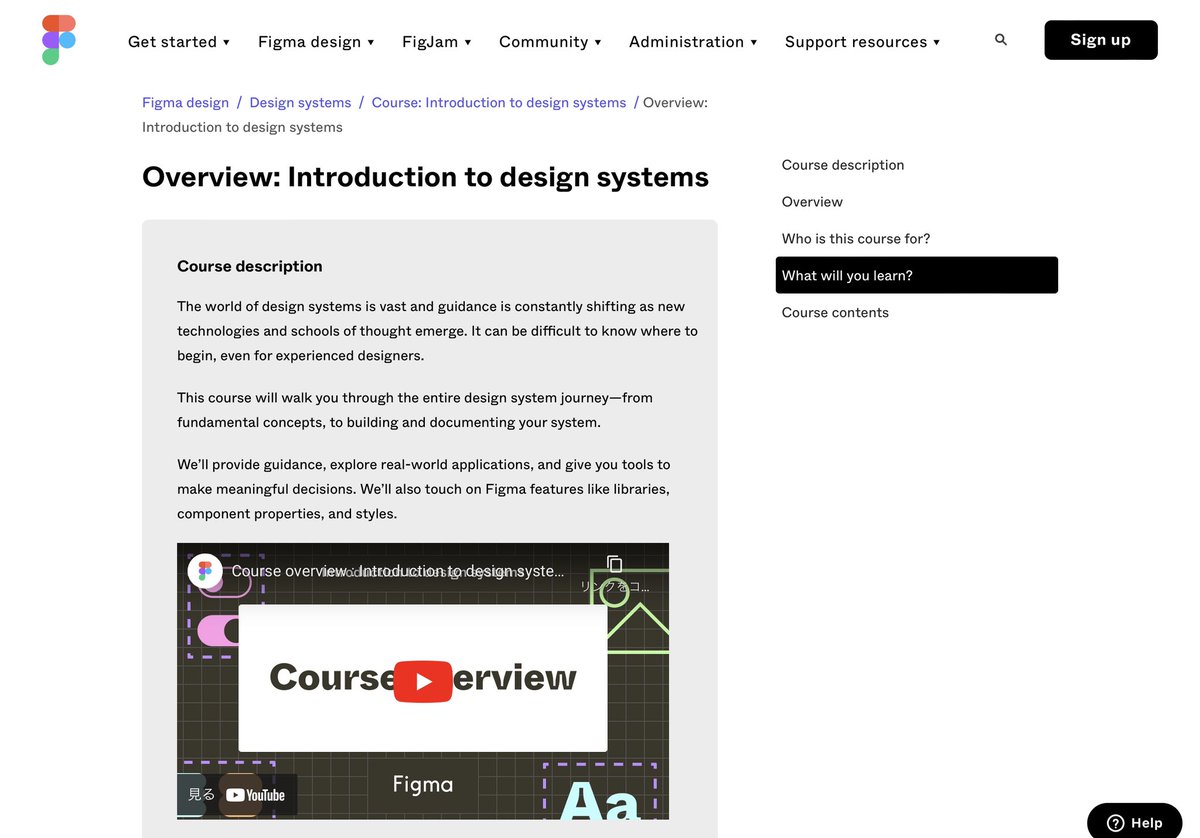The height and width of the screenshot is (838, 1200).
Task: Select Who is this course for?
Action: 856,239
